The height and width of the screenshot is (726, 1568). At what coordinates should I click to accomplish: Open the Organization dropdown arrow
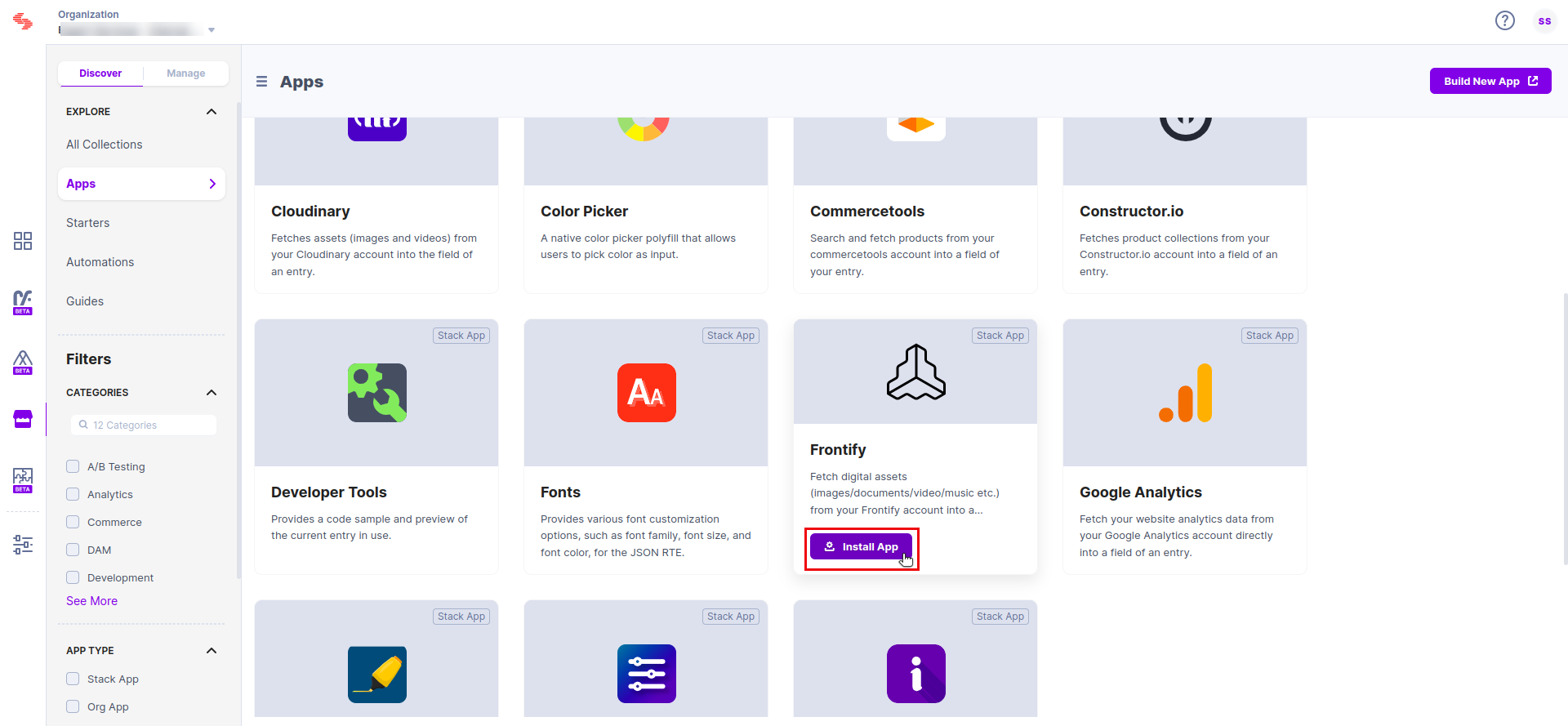pyautogui.click(x=212, y=30)
